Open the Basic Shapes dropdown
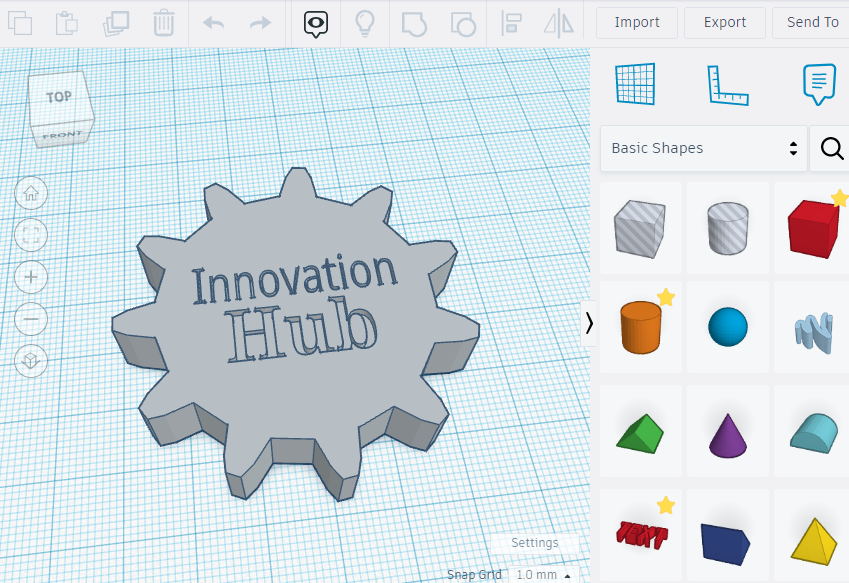849x583 pixels. 703,148
